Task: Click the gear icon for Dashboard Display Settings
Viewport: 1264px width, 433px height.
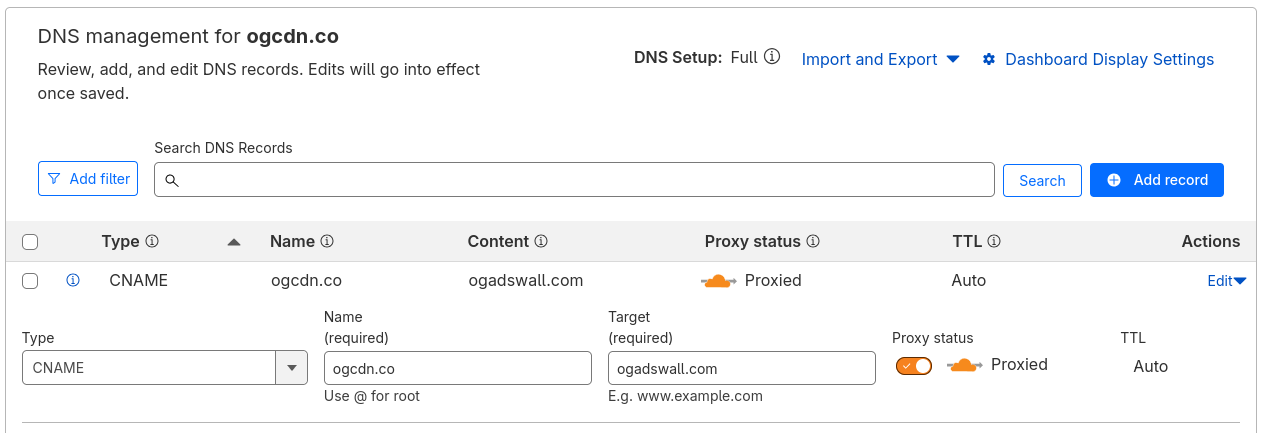Action: (989, 59)
